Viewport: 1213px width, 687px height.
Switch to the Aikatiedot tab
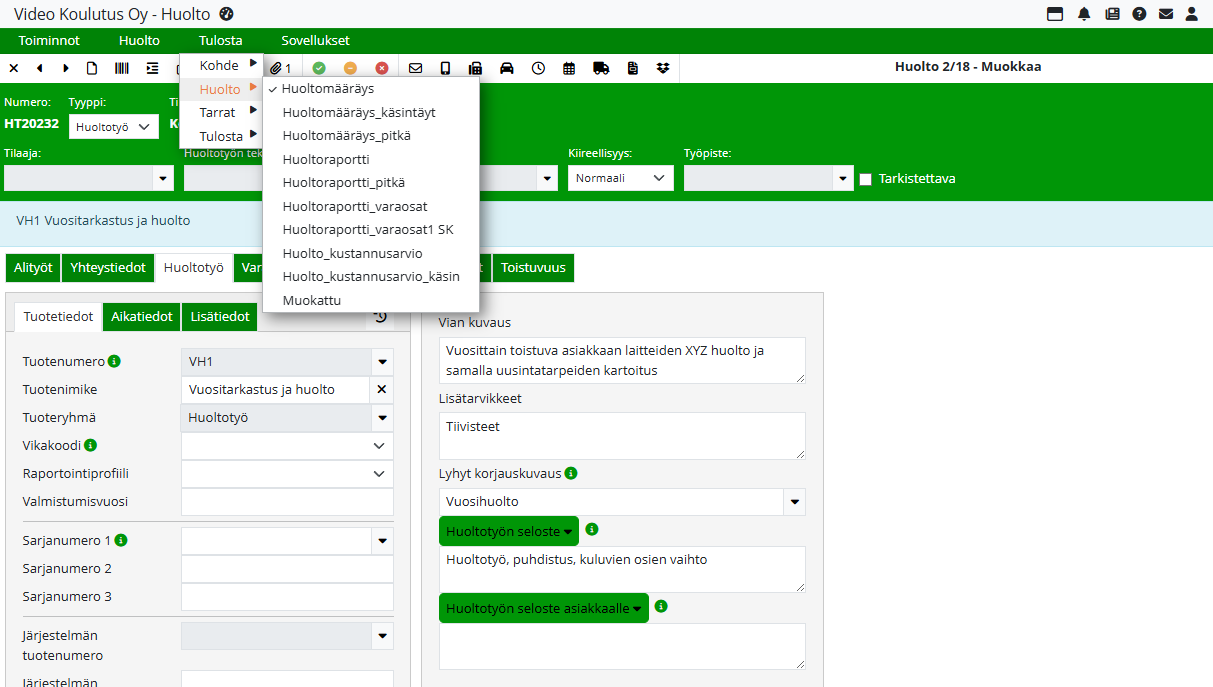tap(141, 317)
